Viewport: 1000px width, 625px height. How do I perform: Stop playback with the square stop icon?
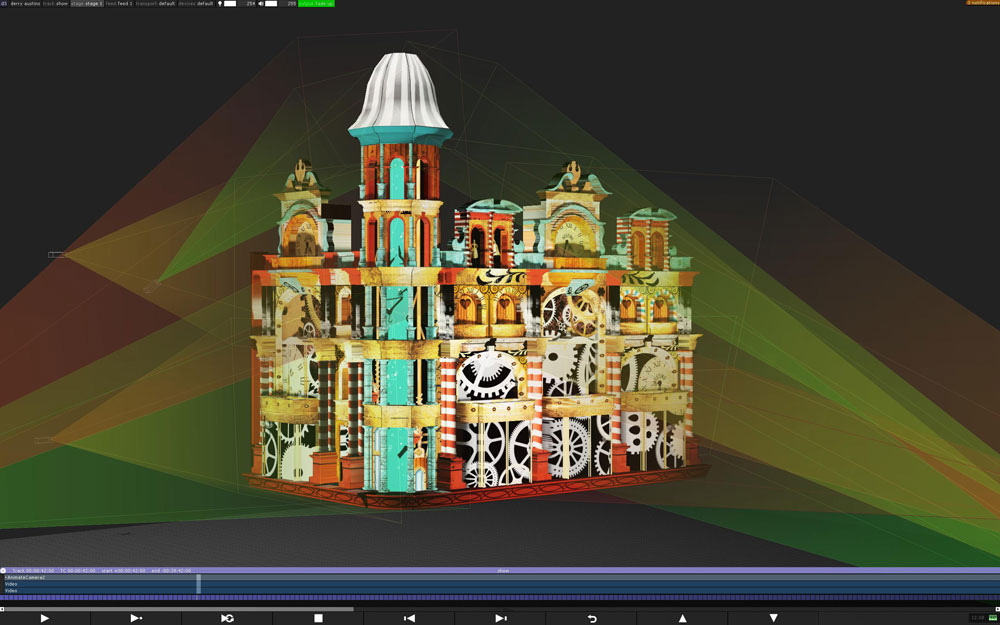(318, 618)
